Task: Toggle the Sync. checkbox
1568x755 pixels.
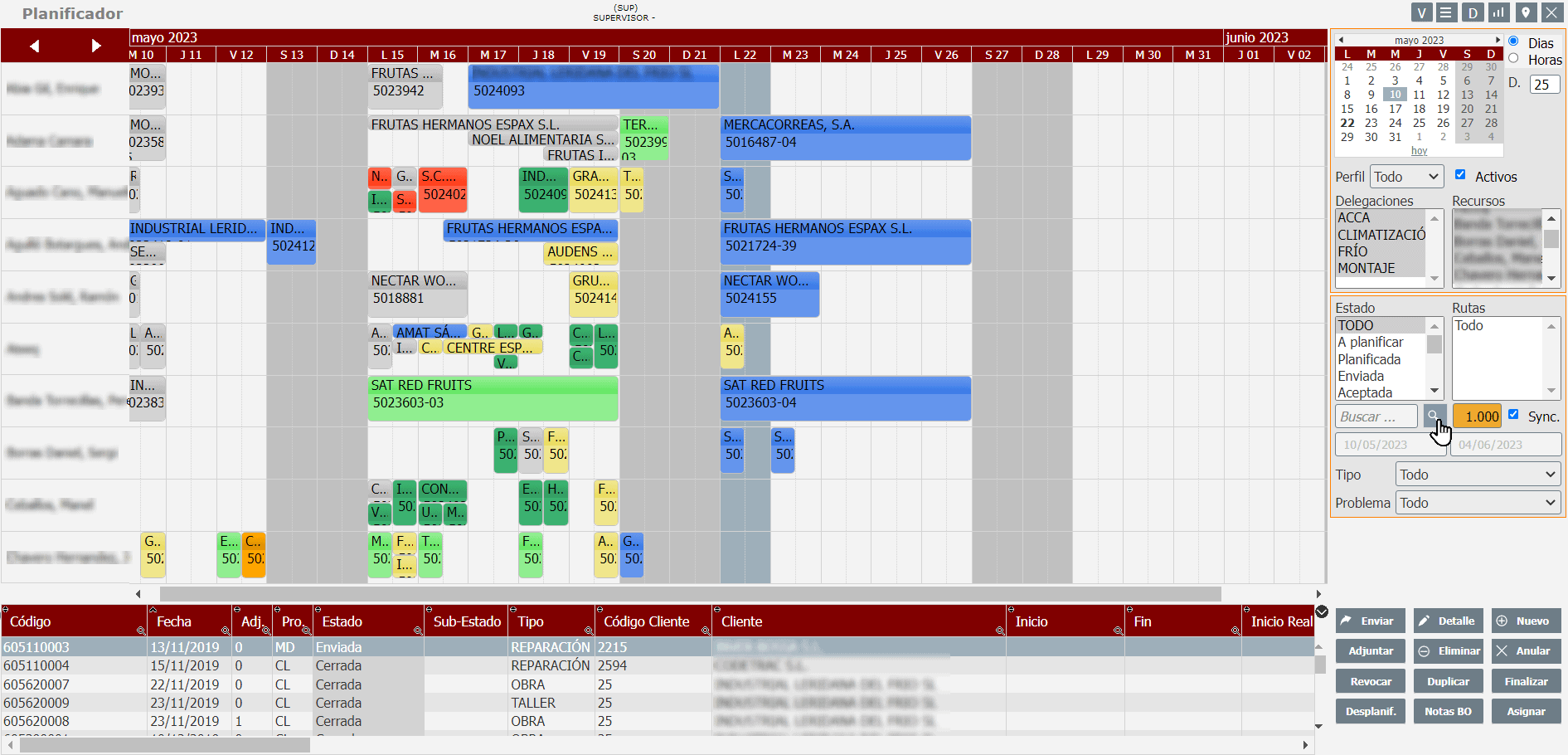Action: tap(1513, 415)
